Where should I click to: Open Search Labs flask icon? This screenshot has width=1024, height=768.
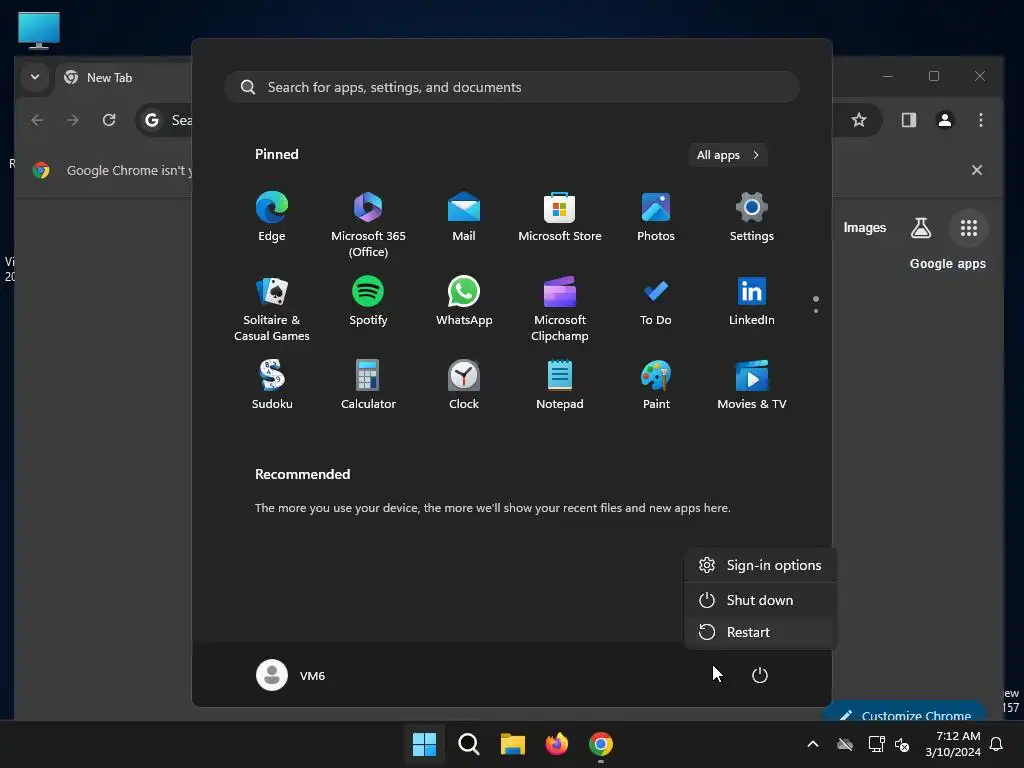[x=921, y=228]
